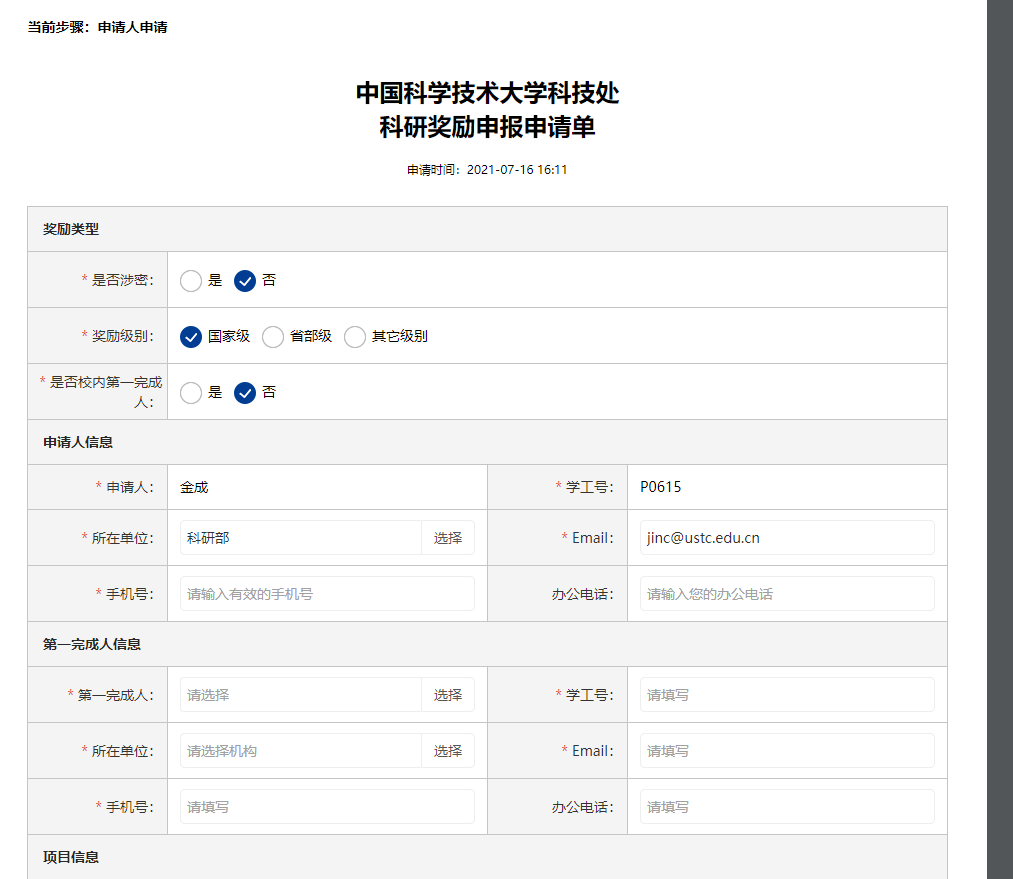This screenshot has width=1013, height=879.
Task: Click the jinc@ustc.edu.cn Email field
Action: [787, 538]
